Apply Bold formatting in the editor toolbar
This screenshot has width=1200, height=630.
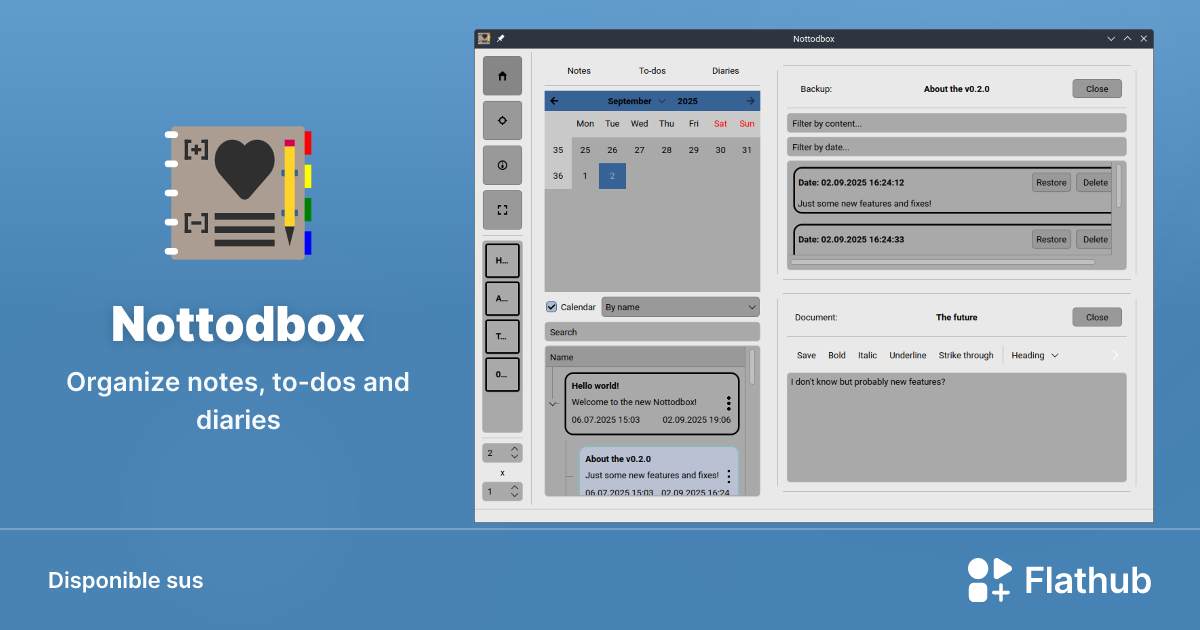(837, 355)
